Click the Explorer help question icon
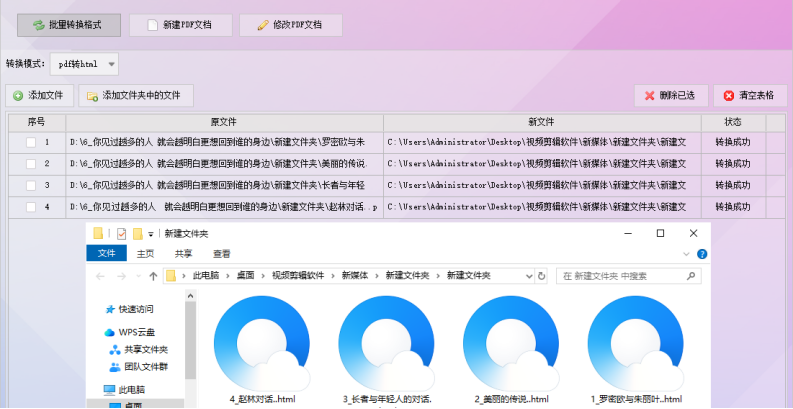Image resolution: width=793 pixels, height=409 pixels. pos(702,254)
